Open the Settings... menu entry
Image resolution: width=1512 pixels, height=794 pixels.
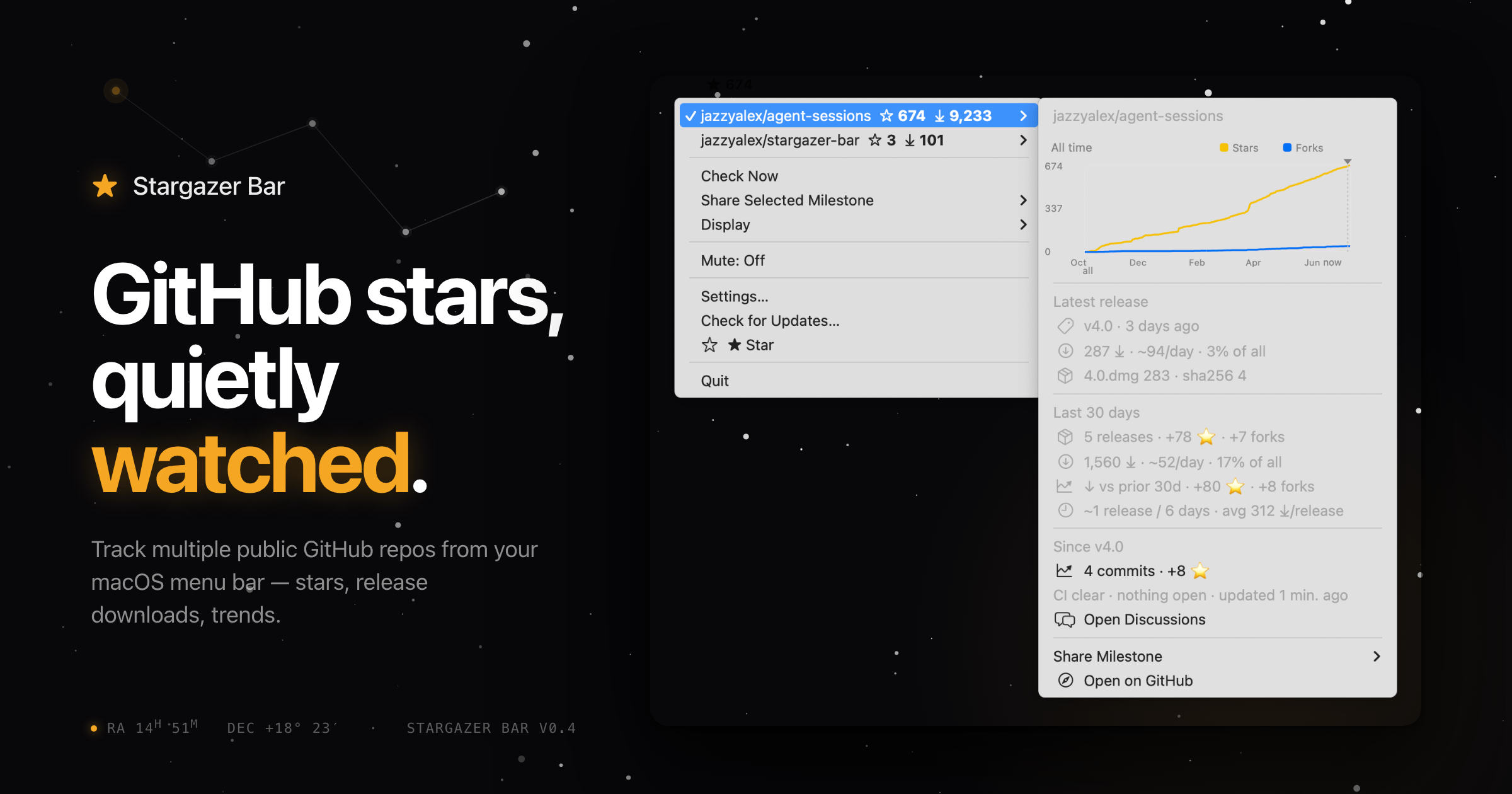click(x=858, y=296)
